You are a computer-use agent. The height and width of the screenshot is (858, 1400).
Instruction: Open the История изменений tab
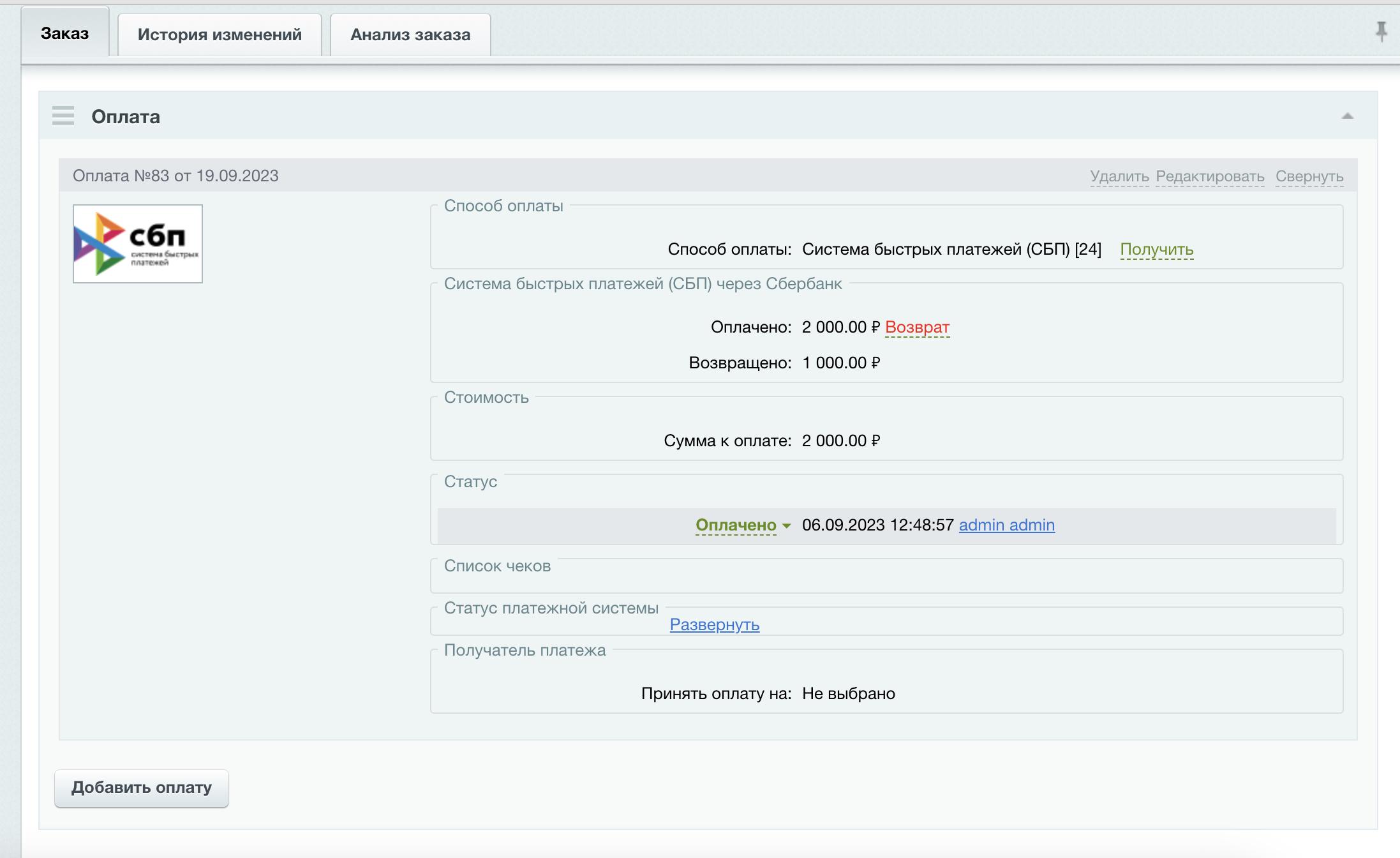click(x=220, y=34)
